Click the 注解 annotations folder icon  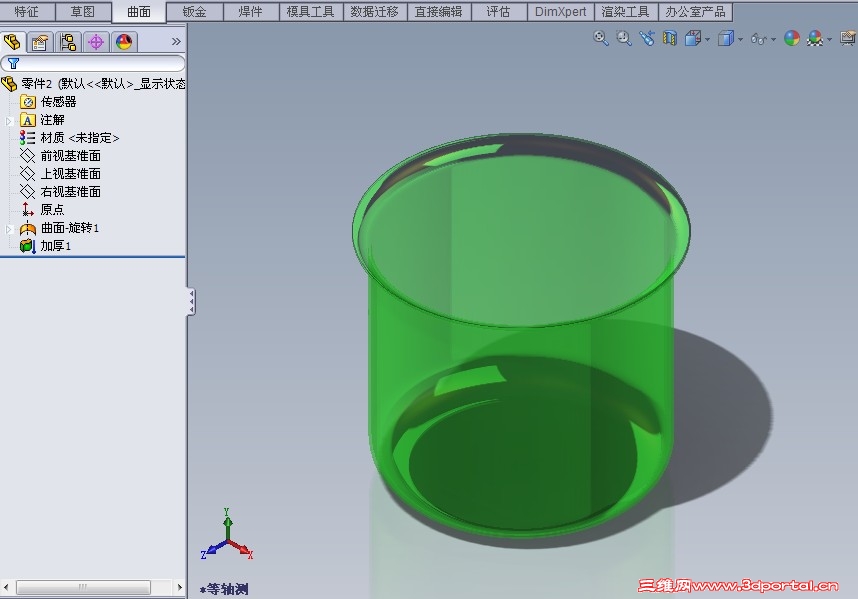click(28, 120)
